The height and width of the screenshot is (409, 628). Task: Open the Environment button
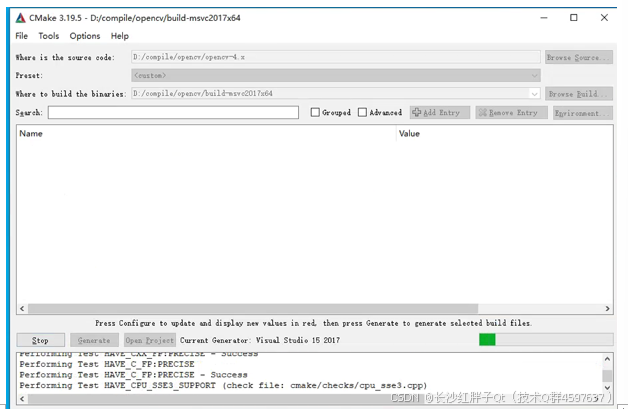pos(583,113)
